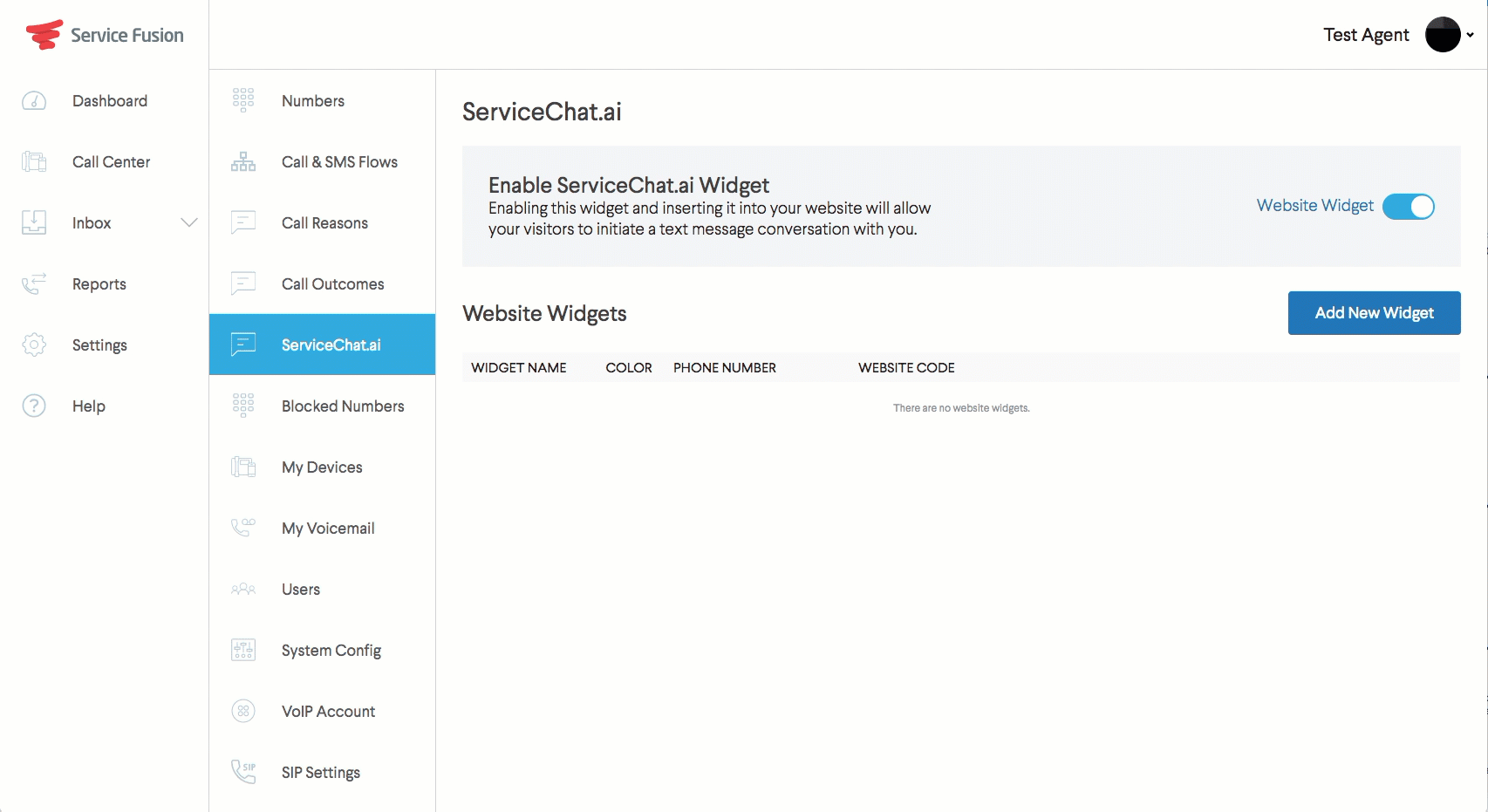The width and height of the screenshot is (1488, 812).
Task: Click the SIP Settings phone icon
Action: coord(243,772)
